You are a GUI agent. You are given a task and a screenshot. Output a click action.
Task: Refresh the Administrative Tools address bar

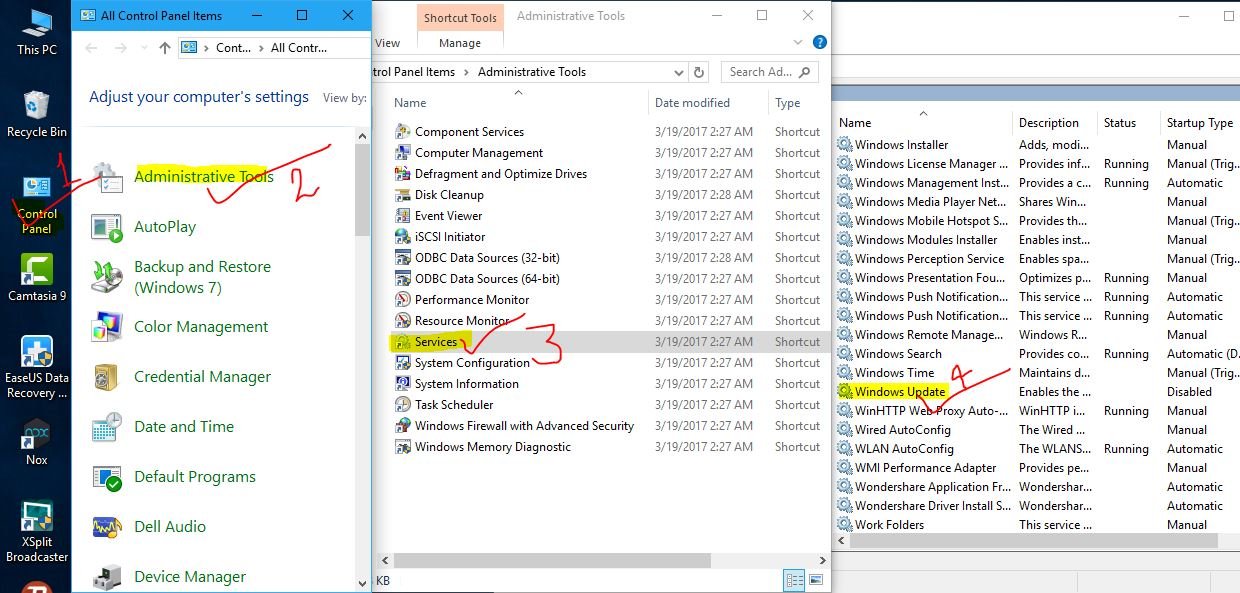point(699,72)
